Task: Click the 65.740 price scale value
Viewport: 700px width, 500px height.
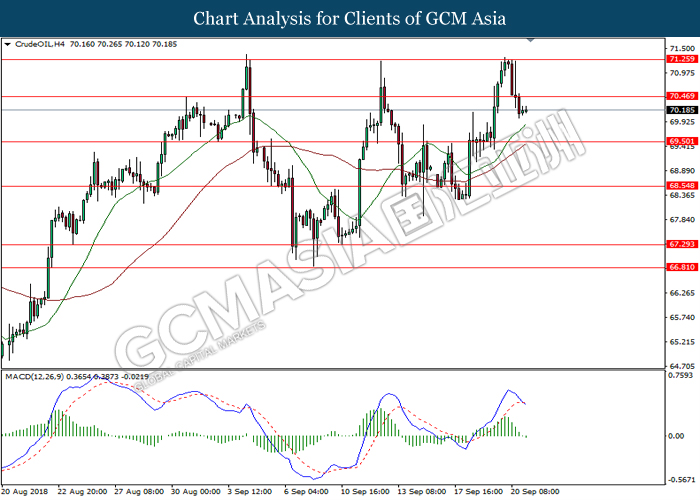Action: [682, 317]
